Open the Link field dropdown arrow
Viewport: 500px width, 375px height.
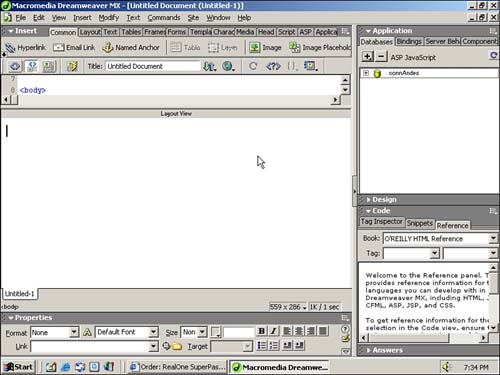(153, 346)
